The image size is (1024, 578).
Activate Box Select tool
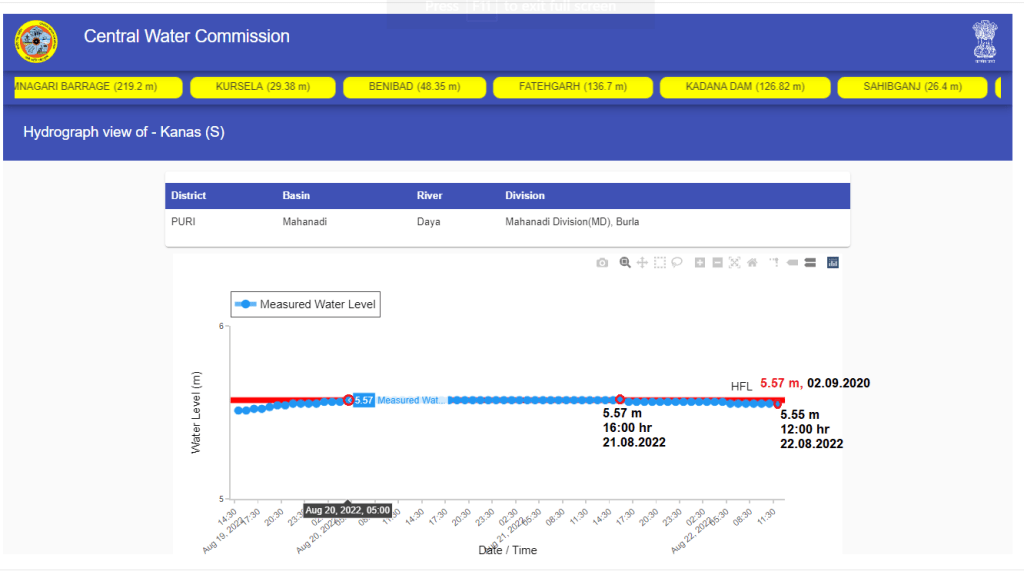click(x=660, y=263)
